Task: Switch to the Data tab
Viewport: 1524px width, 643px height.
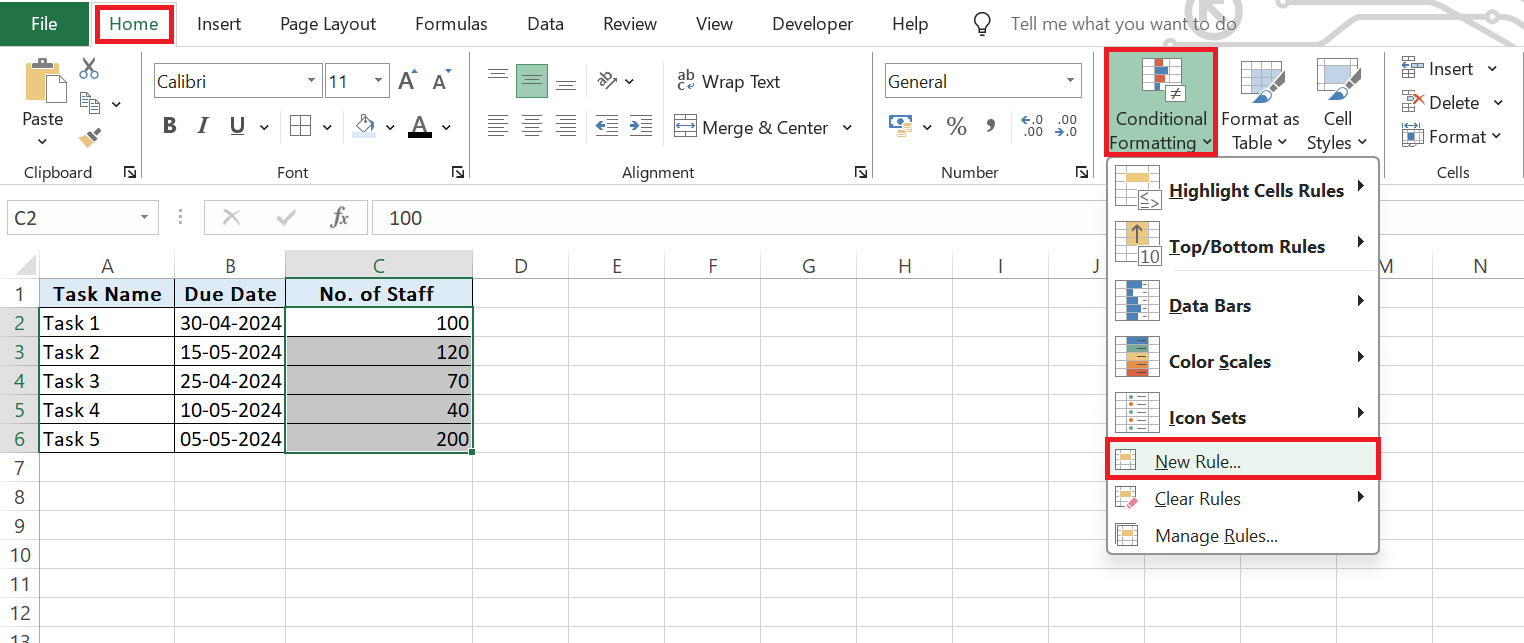Action: click(x=545, y=24)
